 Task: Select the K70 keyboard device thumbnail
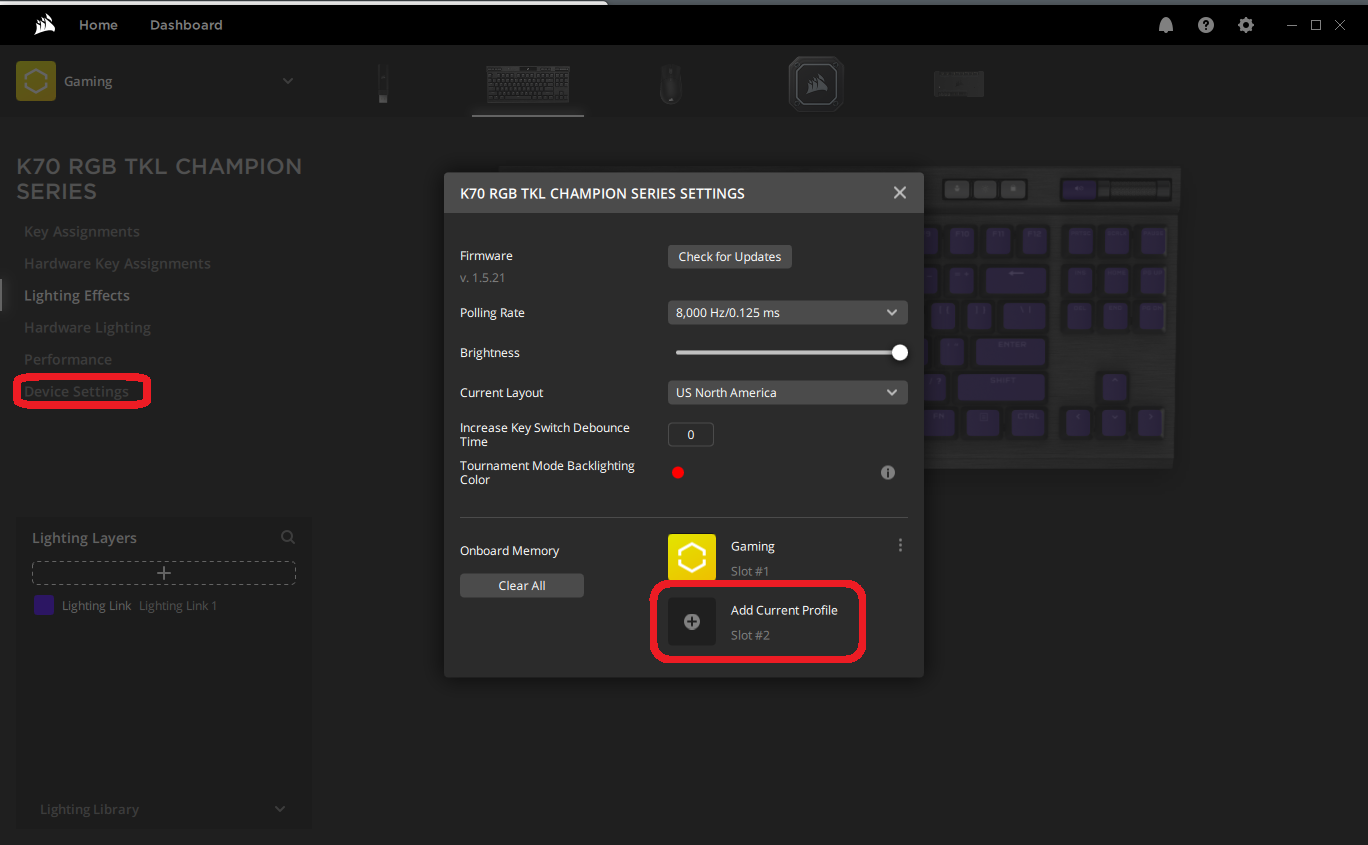527,84
